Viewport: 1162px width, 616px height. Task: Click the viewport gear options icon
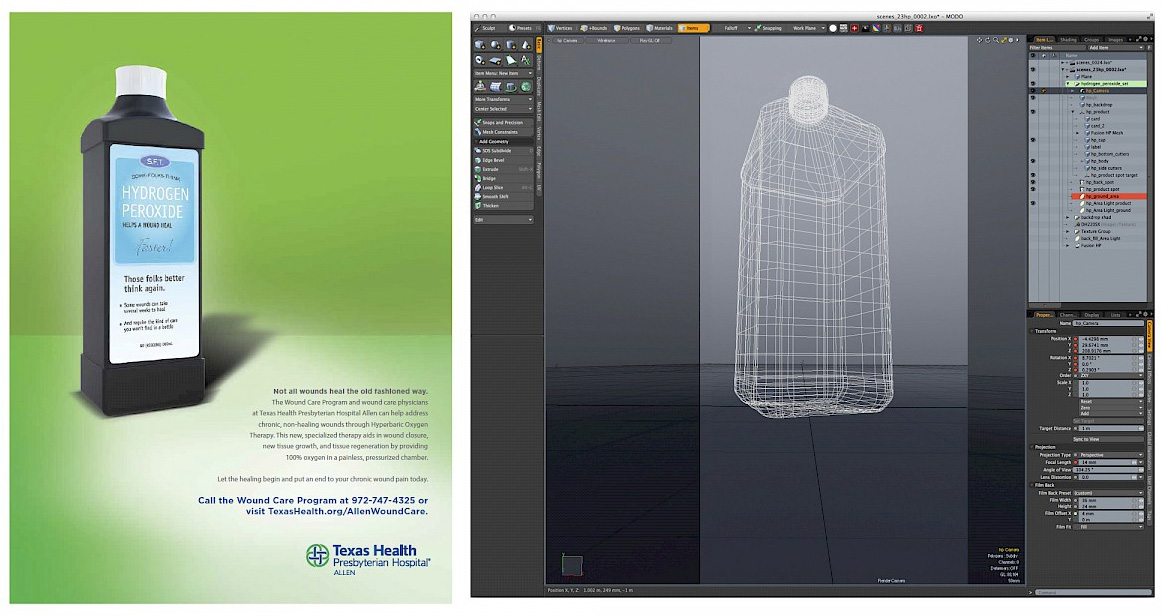point(1010,40)
